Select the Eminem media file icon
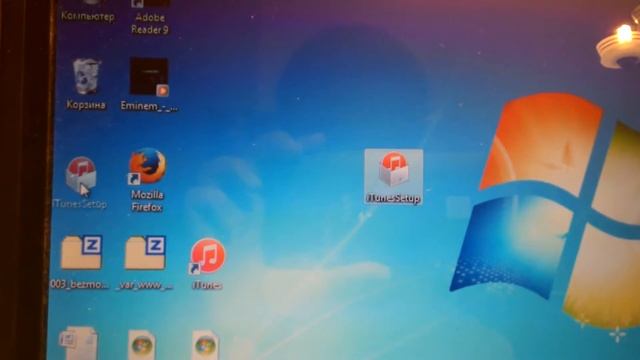Screen dimensions: 640x360 click(x=149, y=84)
